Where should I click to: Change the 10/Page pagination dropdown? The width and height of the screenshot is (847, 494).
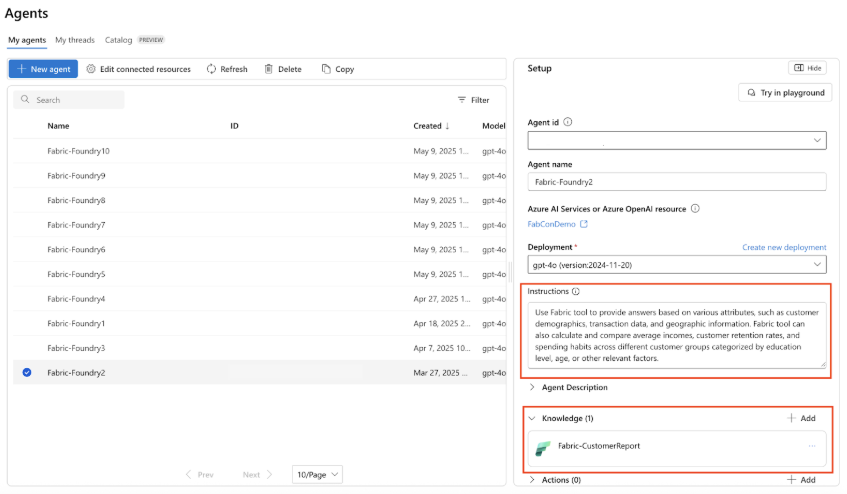[318, 474]
